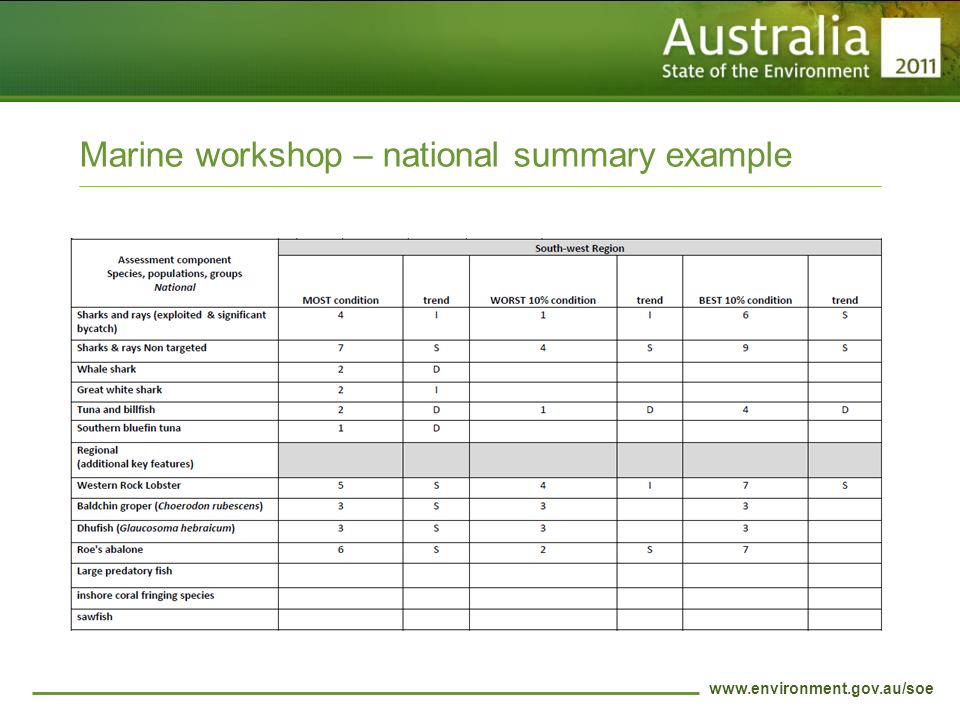Select the 'Southern bluefin tuna' row label
Screen dimensions: 960x720
[129, 428]
